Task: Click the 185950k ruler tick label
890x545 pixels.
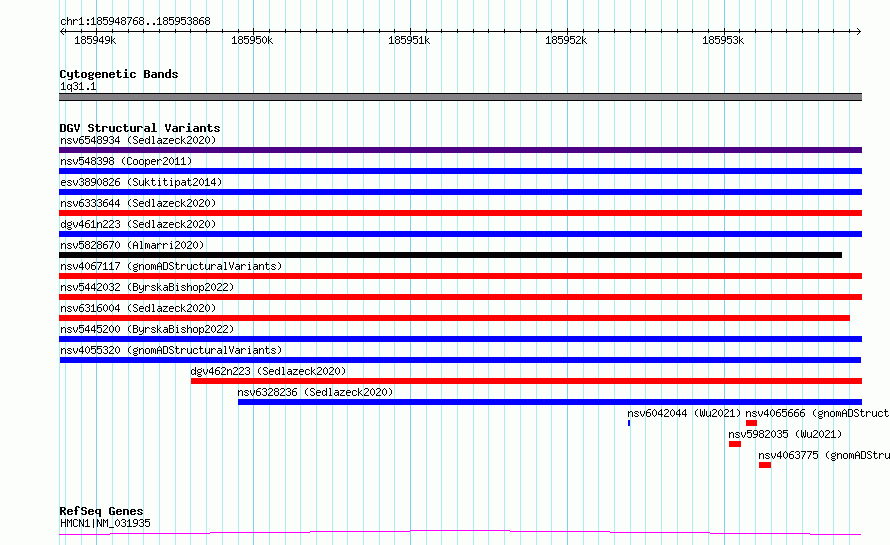Action: [252, 40]
